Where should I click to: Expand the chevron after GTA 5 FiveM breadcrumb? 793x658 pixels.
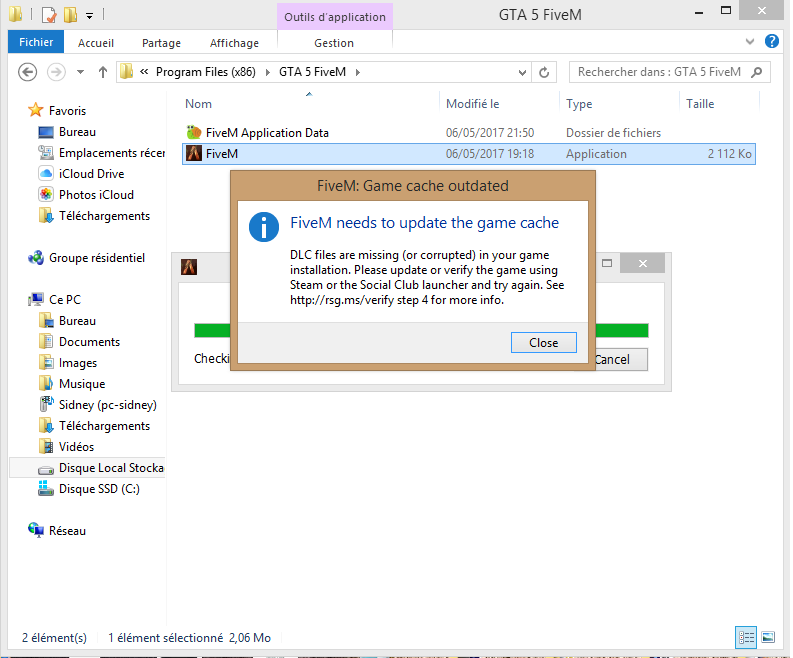click(358, 72)
